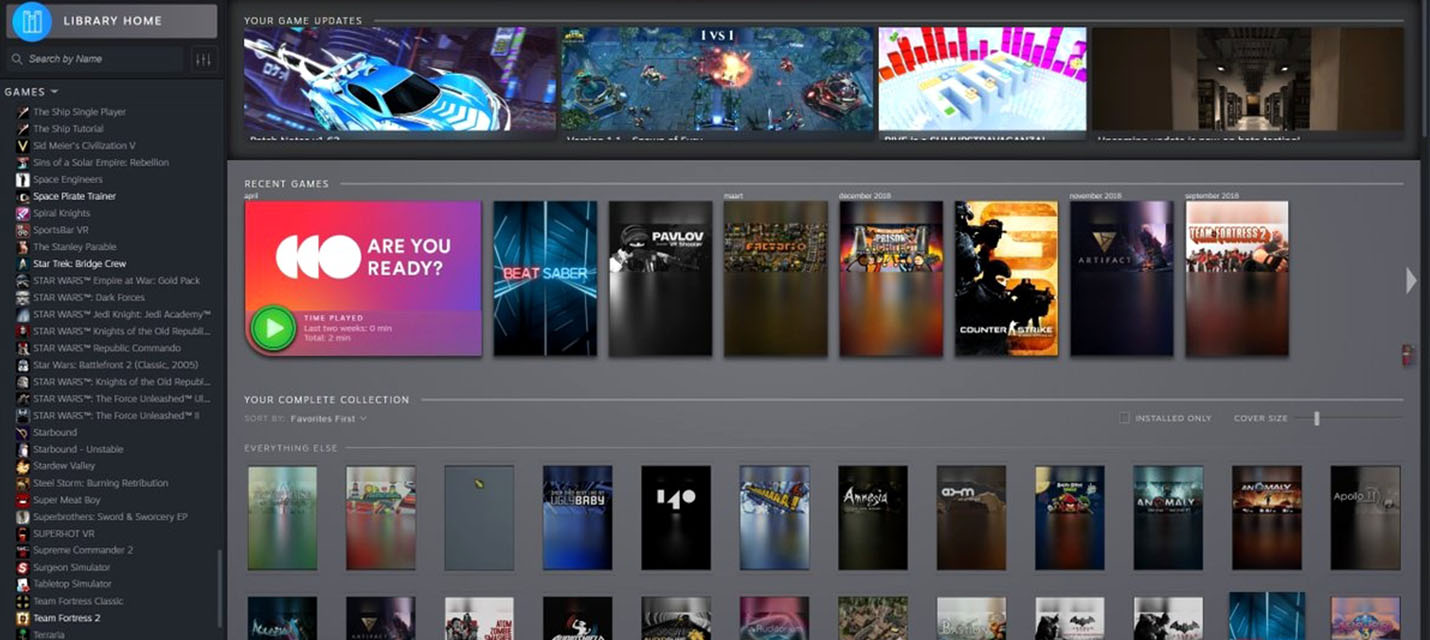The width and height of the screenshot is (1430, 640).
Task: Click inside the Search by Name field
Action: (98, 59)
